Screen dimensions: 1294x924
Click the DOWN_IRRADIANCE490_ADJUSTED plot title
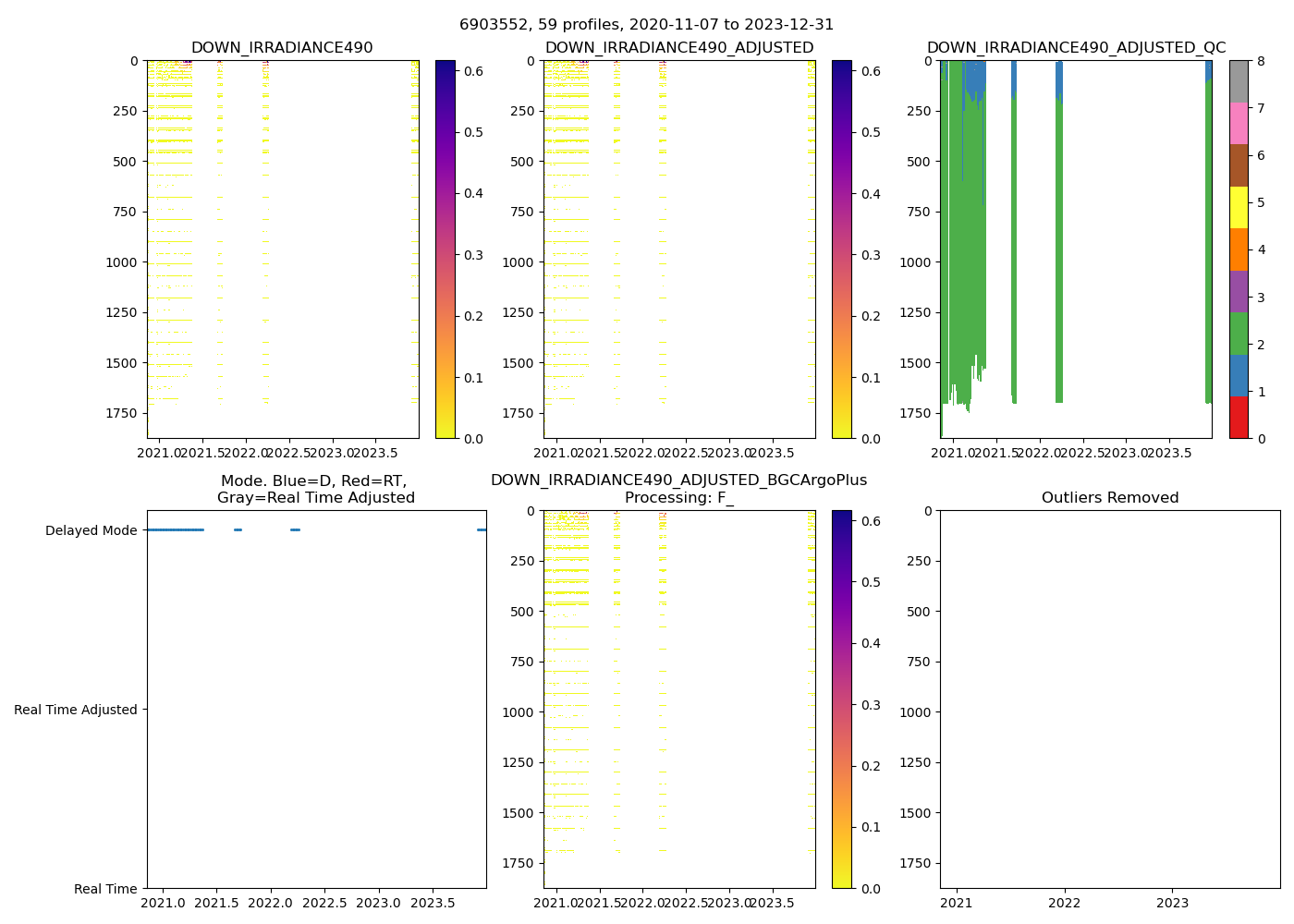click(x=678, y=48)
